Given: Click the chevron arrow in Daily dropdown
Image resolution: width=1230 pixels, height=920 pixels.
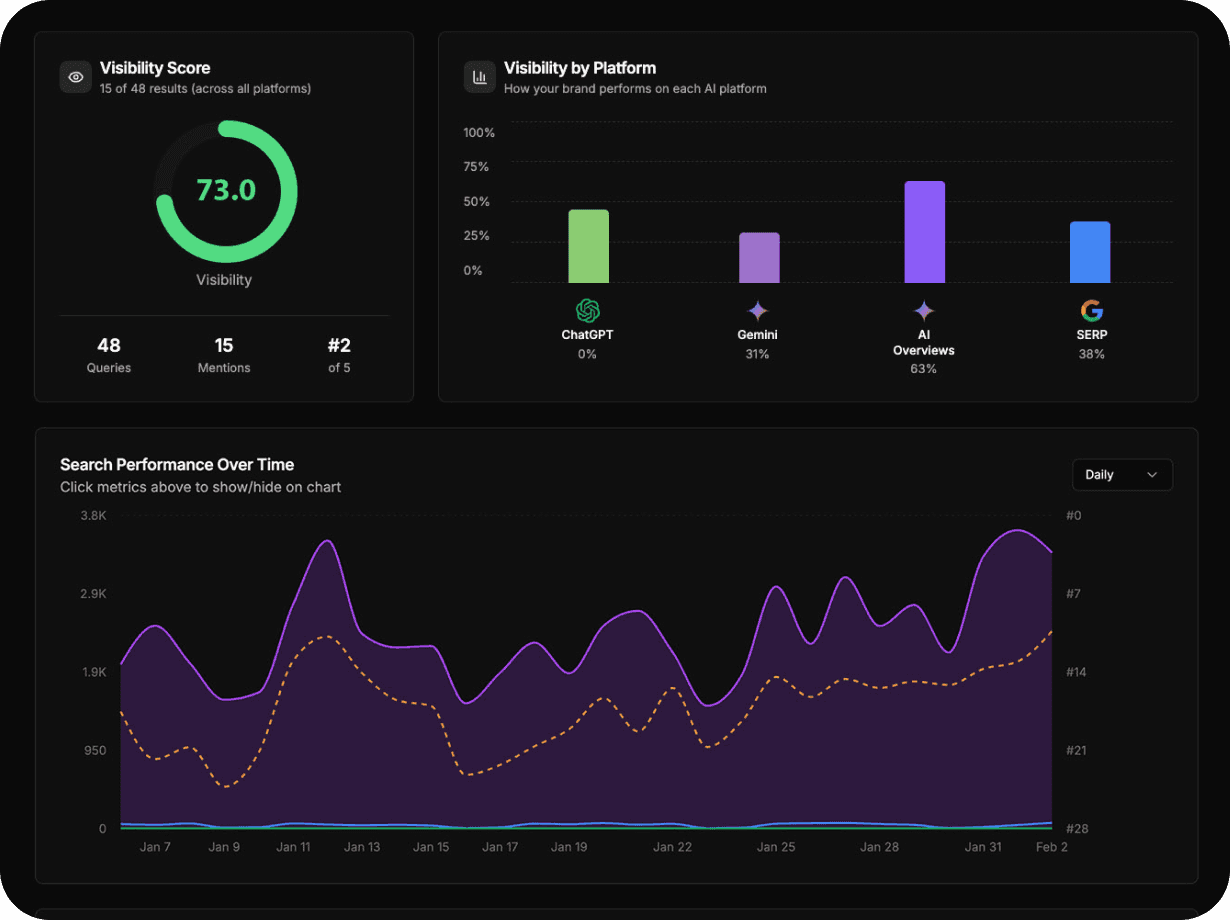Looking at the screenshot, I should (x=1152, y=475).
